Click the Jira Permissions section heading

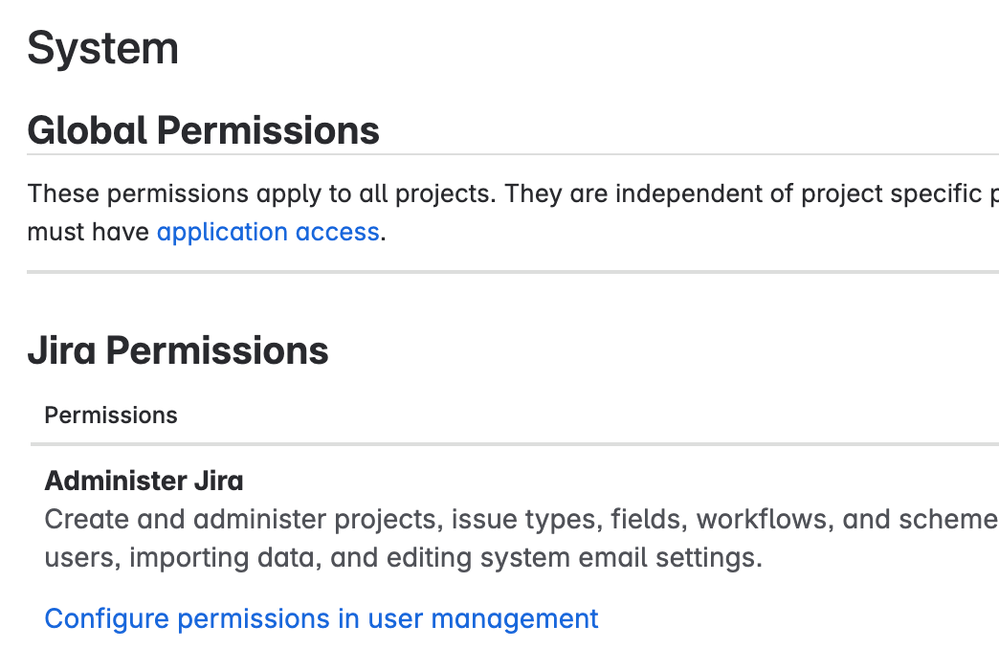pyautogui.click(x=178, y=351)
